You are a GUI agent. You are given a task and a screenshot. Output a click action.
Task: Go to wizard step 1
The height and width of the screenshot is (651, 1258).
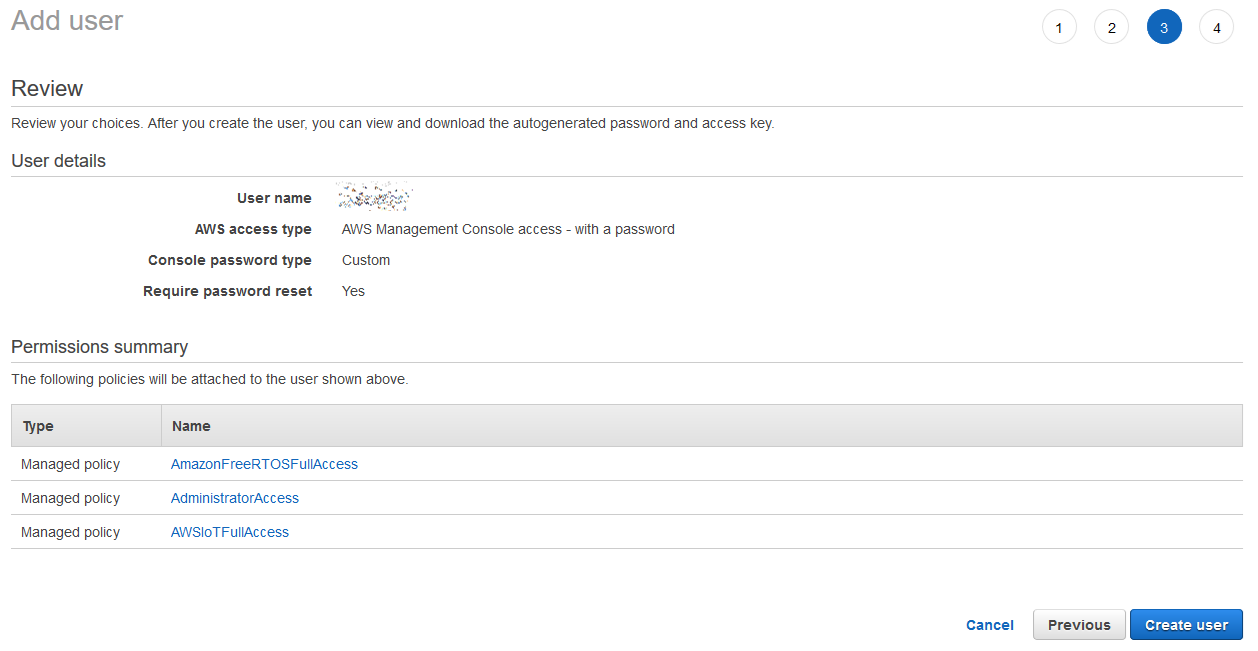1059,28
